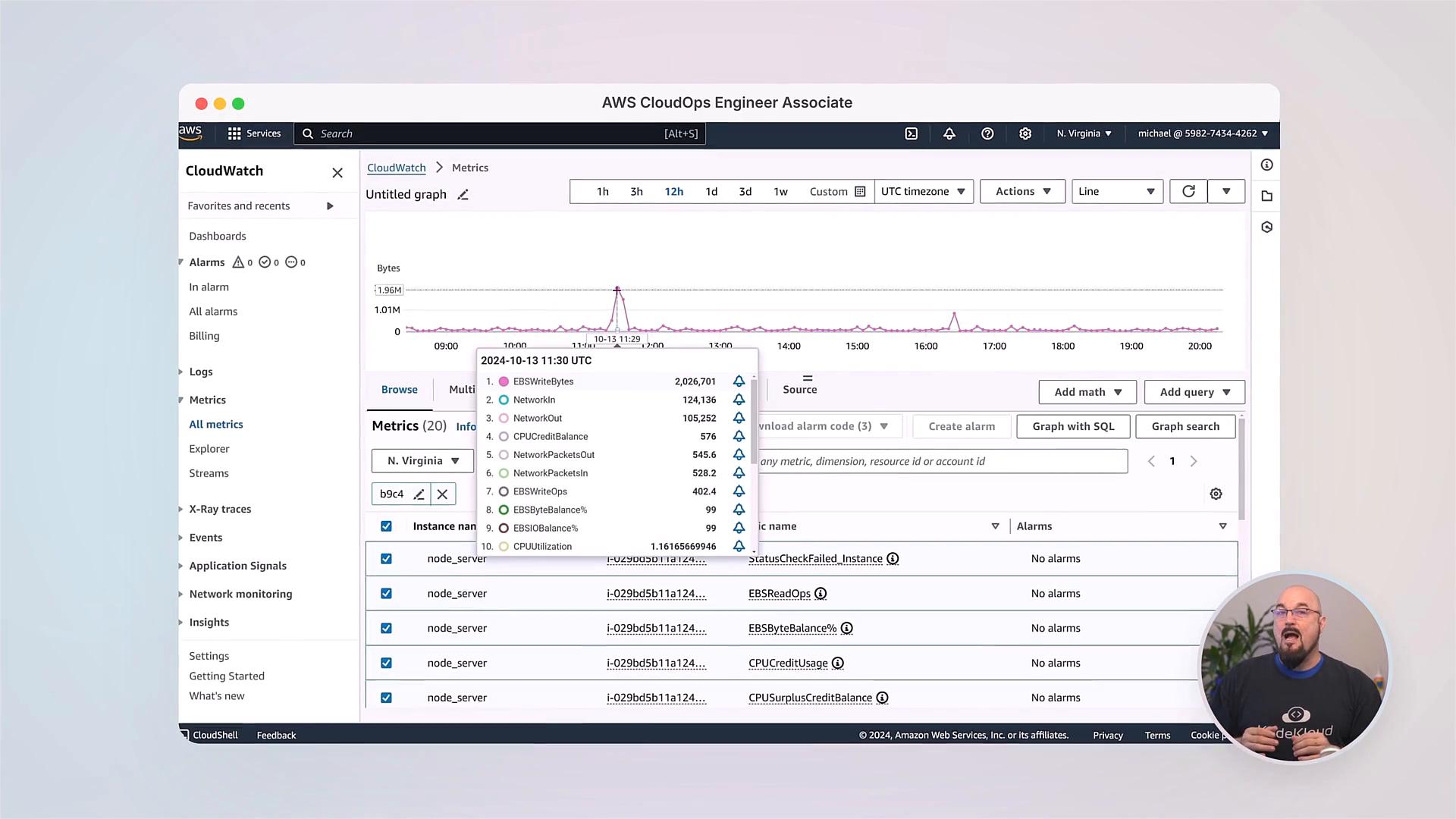Uncheck the EBSReadOps row checkbox
Image resolution: width=1456 pixels, height=819 pixels.
386,594
